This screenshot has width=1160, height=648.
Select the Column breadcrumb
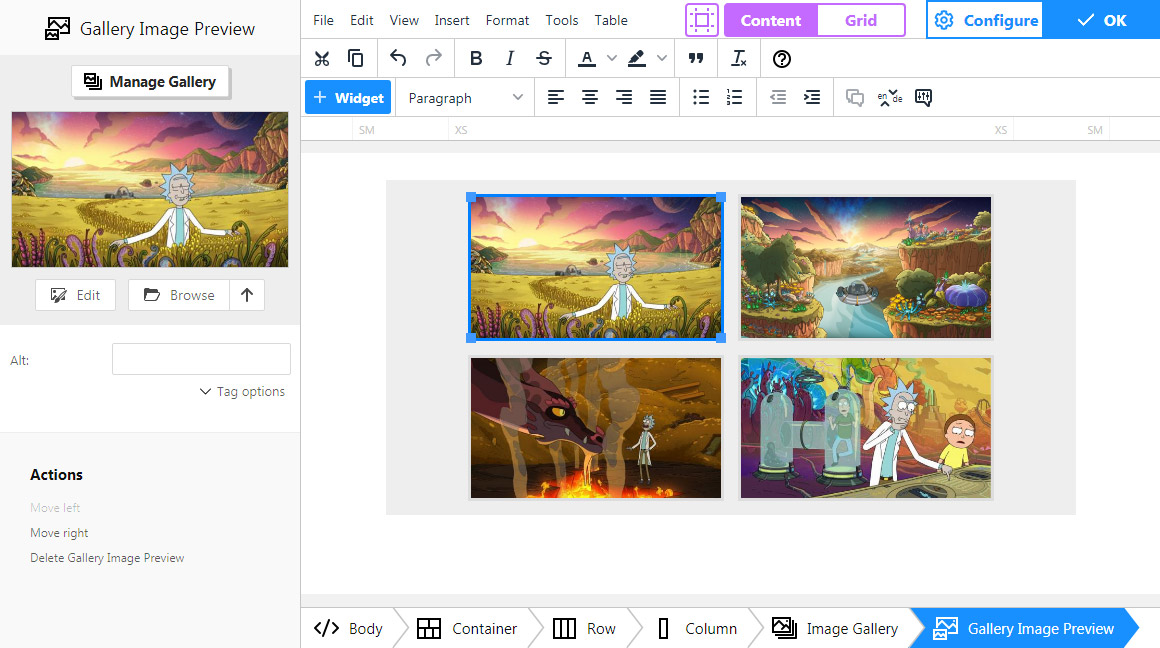(697, 628)
